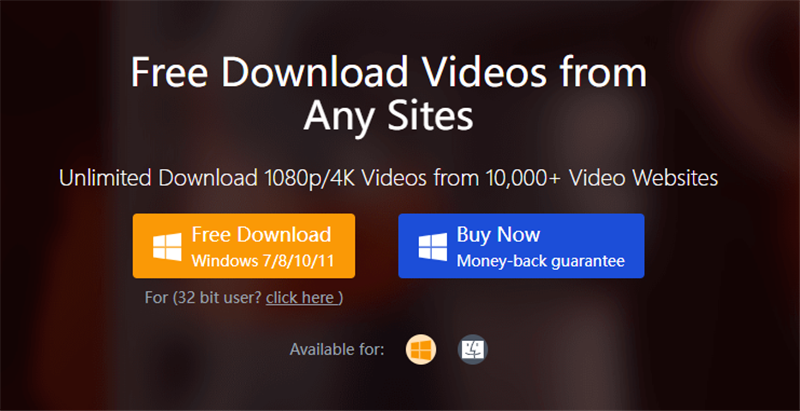
Task: Click the "Video Websites" subtitle words
Action: [644, 178]
